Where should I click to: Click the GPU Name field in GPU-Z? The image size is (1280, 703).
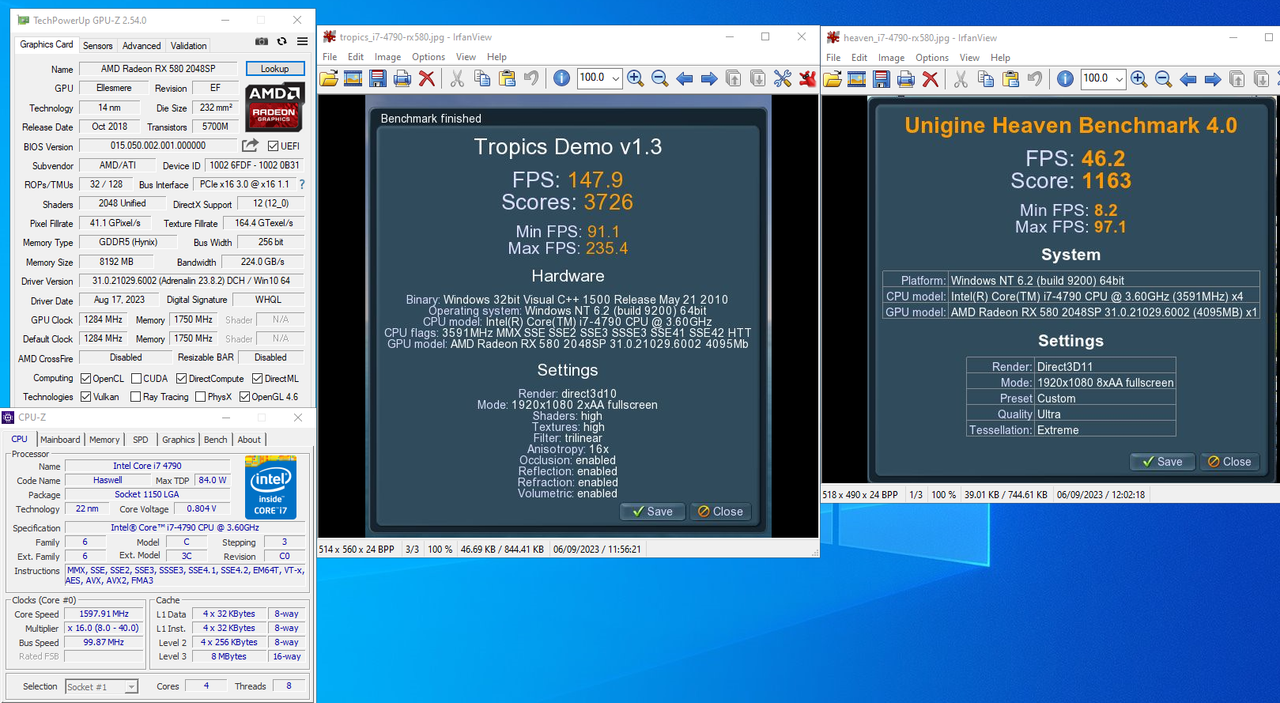[x=160, y=69]
